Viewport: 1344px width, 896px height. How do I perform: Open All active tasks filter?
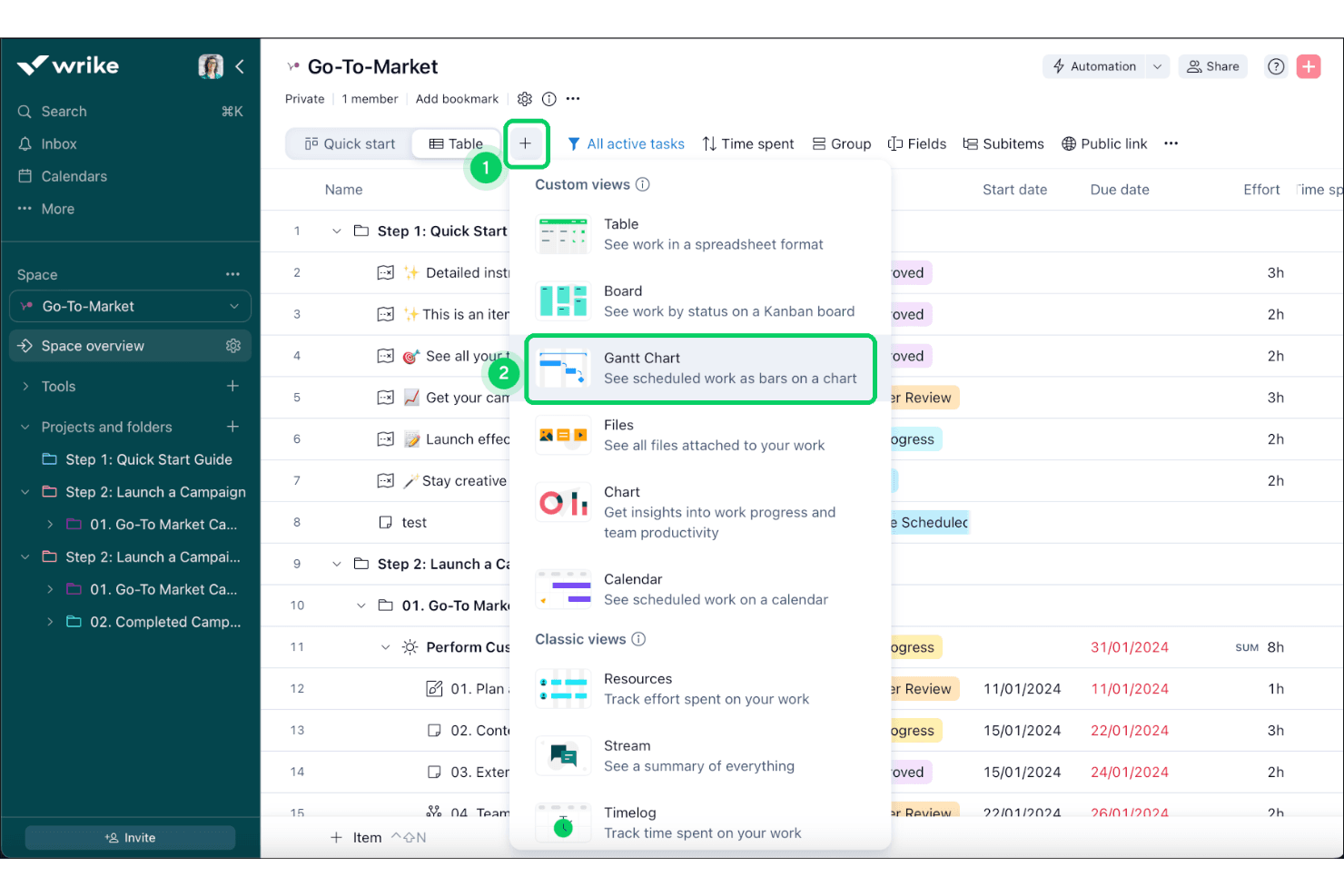click(626, 143)
